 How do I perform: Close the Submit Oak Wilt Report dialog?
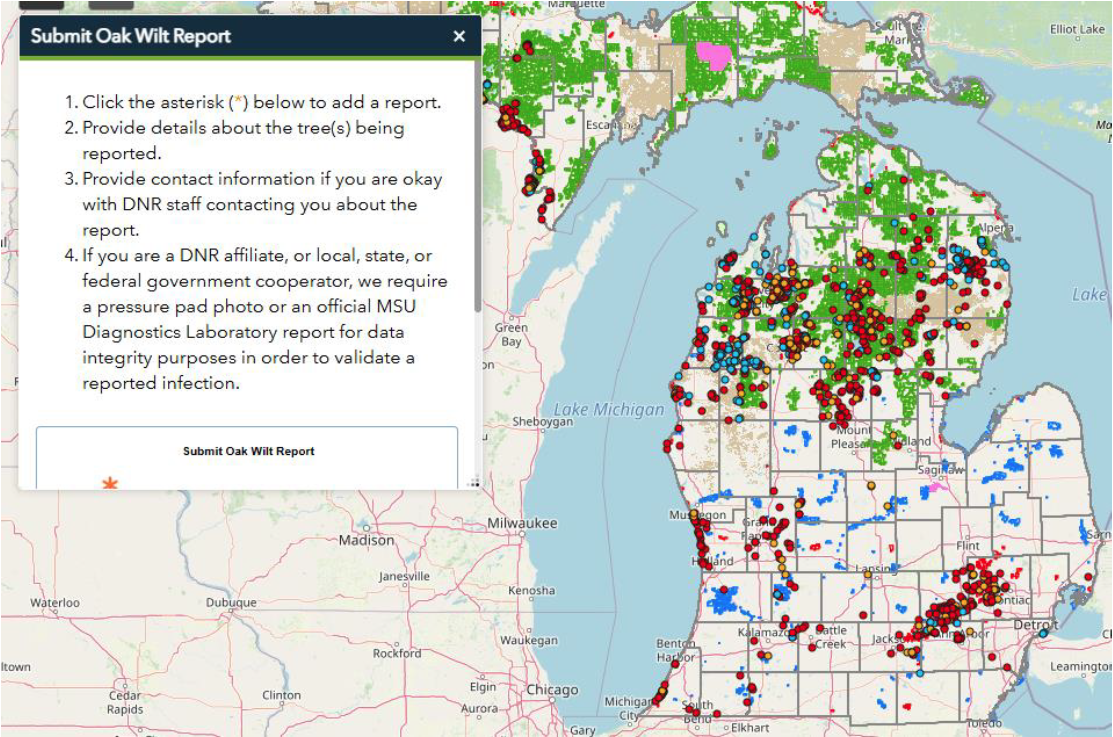tap(459, 36)
